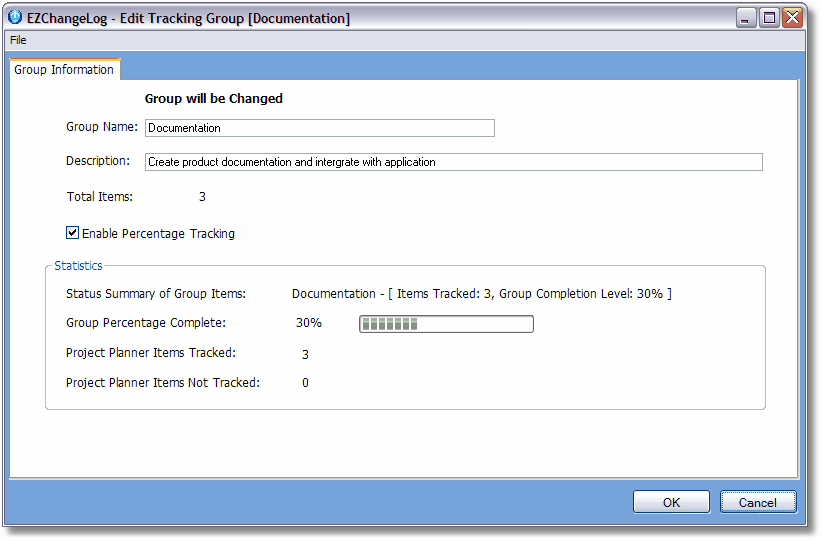Viewport: 822px width, 541px height.
Task: Select the Group Information tab
Action: 64,70
